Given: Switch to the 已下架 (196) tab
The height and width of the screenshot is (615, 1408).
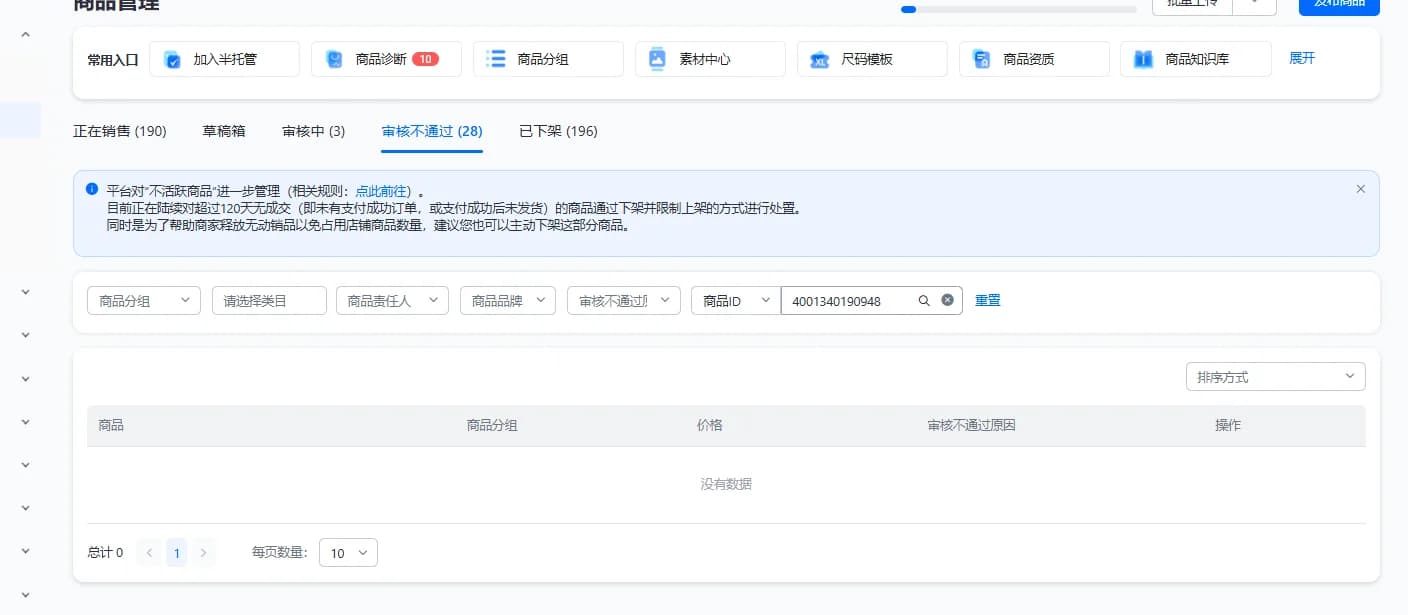Looking at the screenshot, I should [x=558, y=131].
